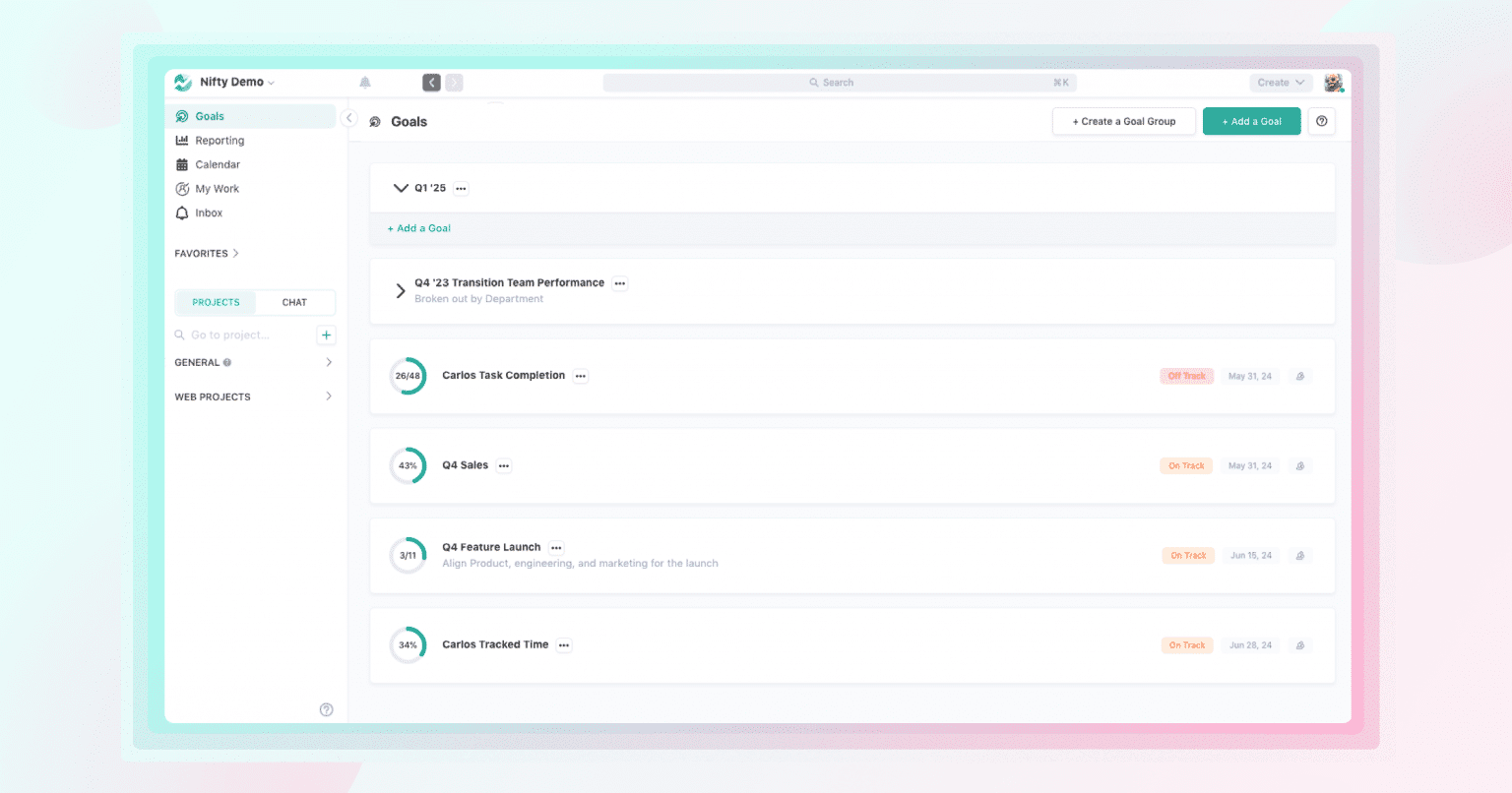Screen dimensions: 1512x793
Task: Click the back navigation arrow at the top
Action: [431, 82]
